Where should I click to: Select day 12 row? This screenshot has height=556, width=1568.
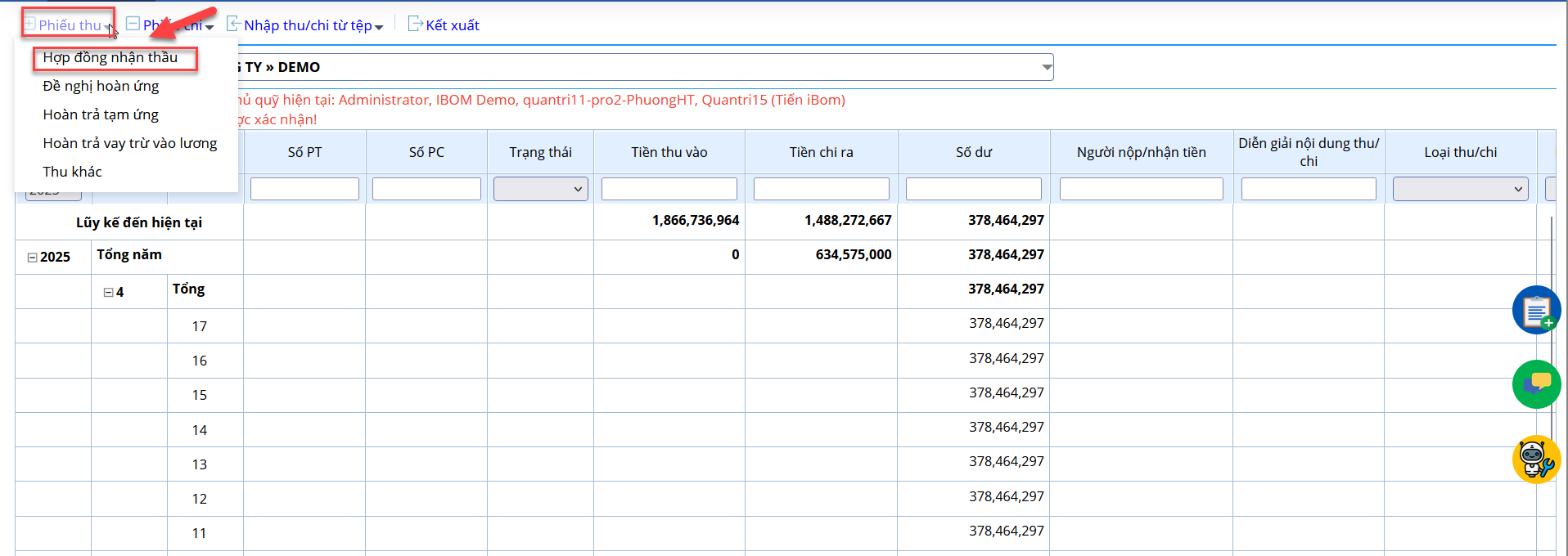pyautogui.click(x=200, y=499)
